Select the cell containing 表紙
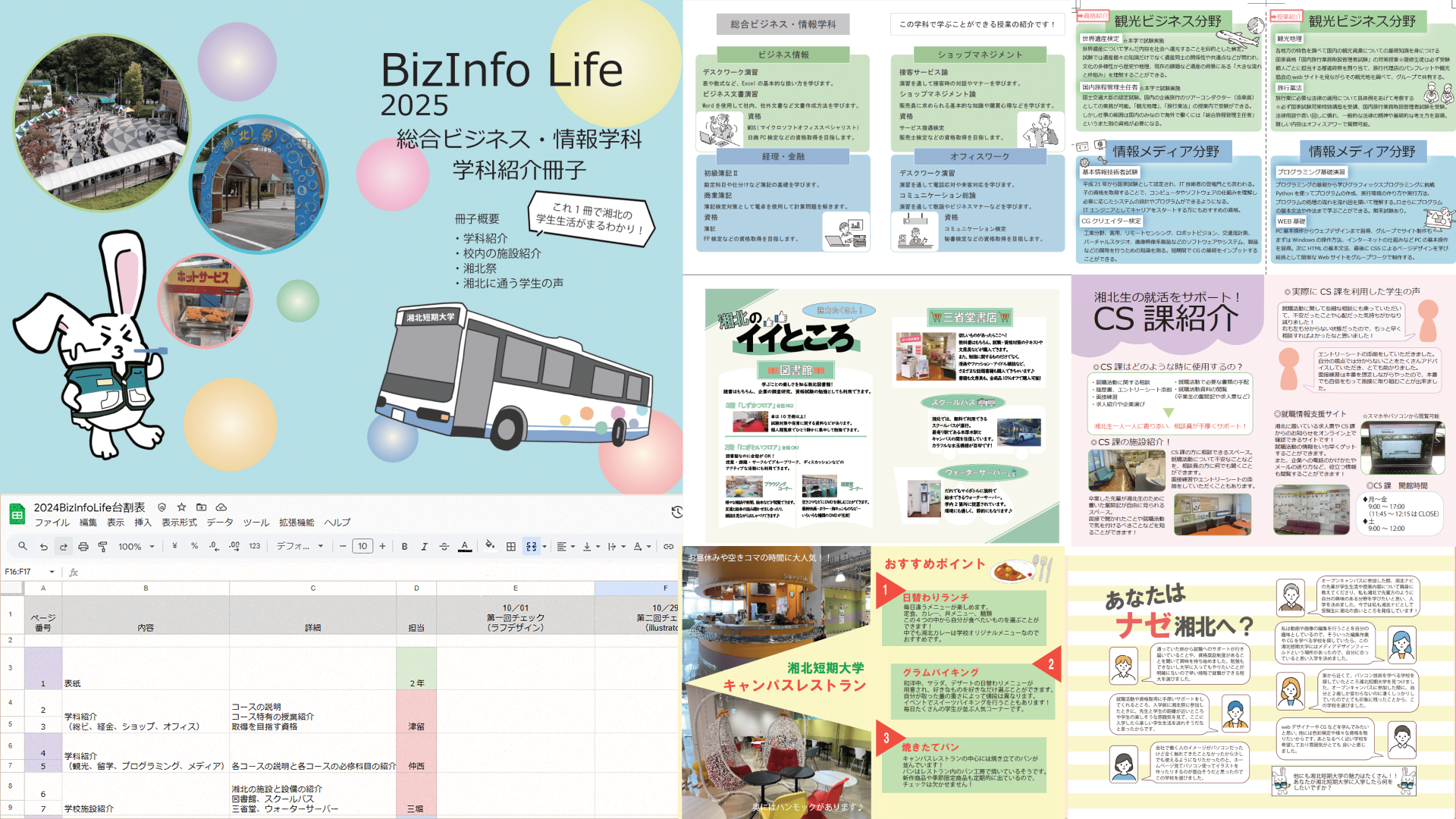This screenshot has width=1456, height=819. click(x=146, y=668)
